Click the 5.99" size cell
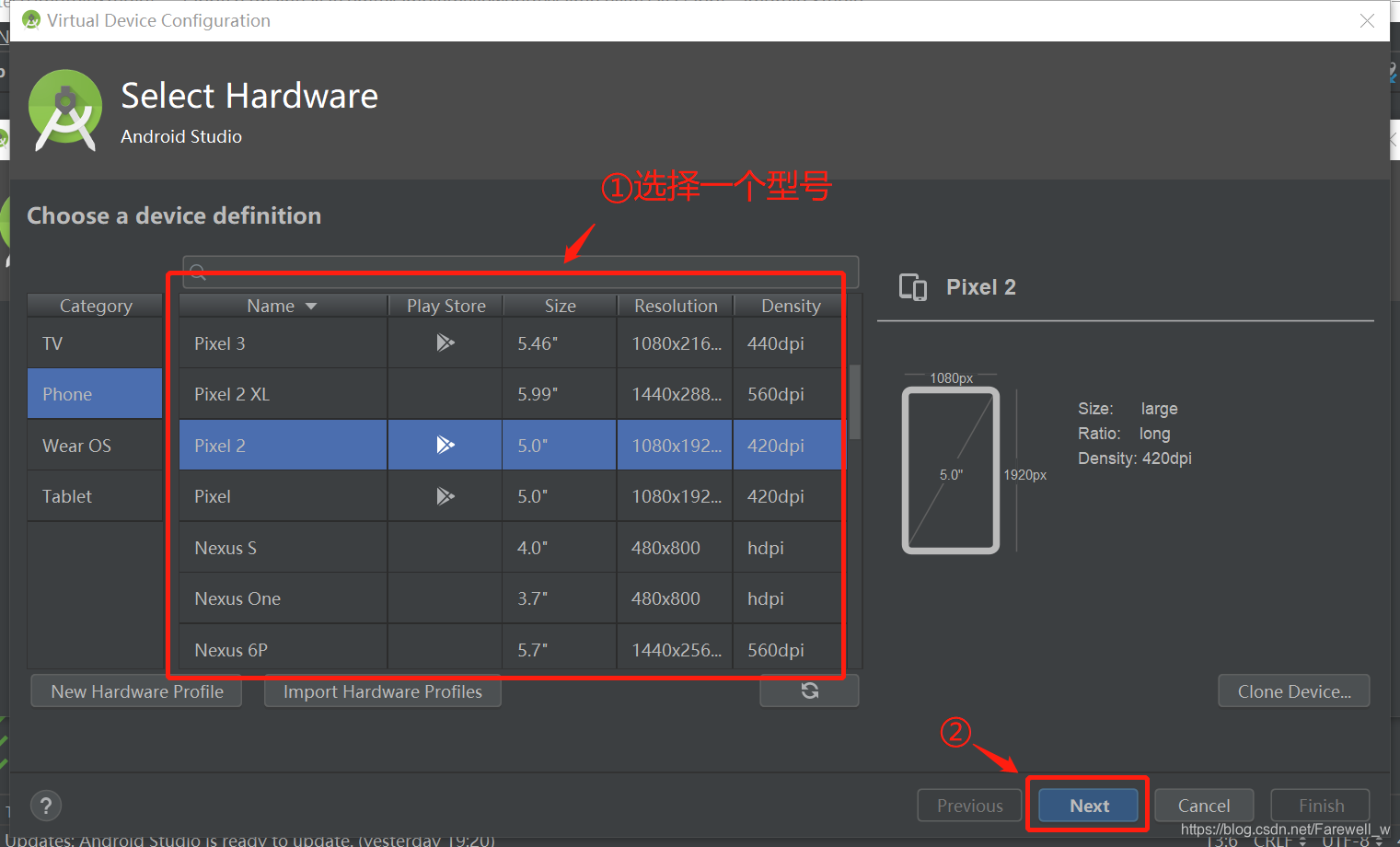 pyautogui.click(x=560, y=394)
